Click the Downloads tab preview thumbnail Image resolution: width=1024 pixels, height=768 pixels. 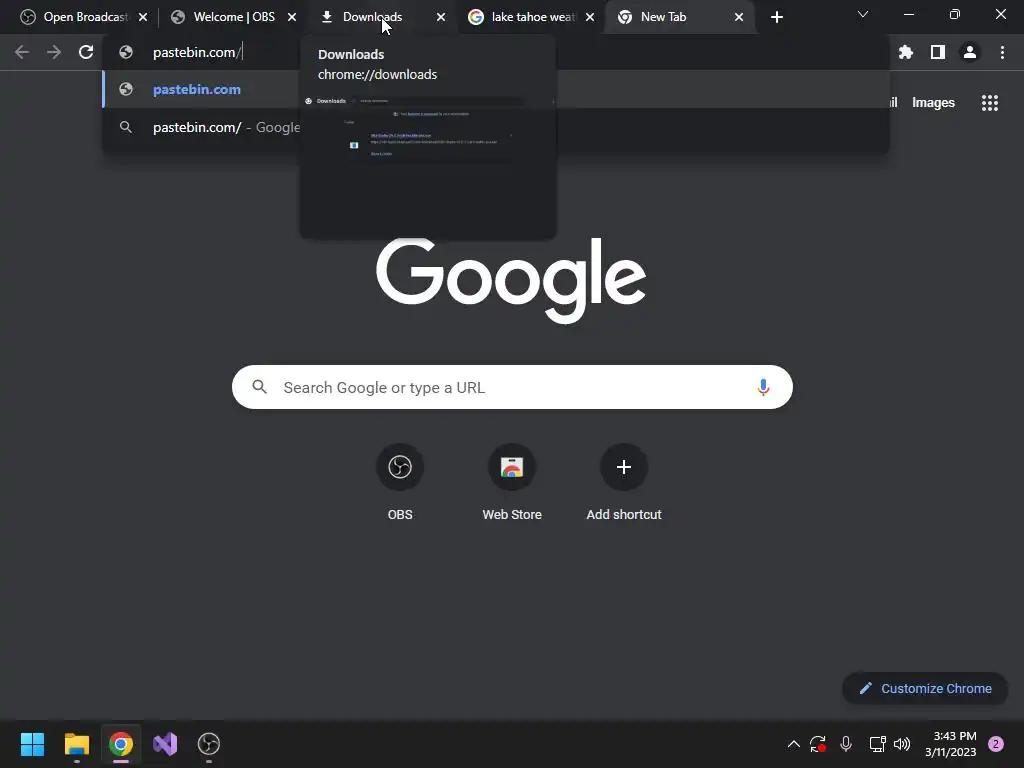click(428, 166)
